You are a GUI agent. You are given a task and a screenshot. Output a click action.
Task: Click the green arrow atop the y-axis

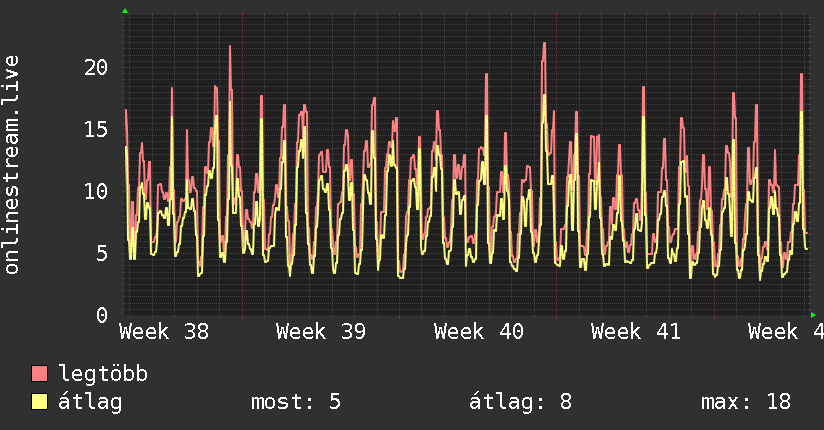pyautogui.click(x=125, y=11)
